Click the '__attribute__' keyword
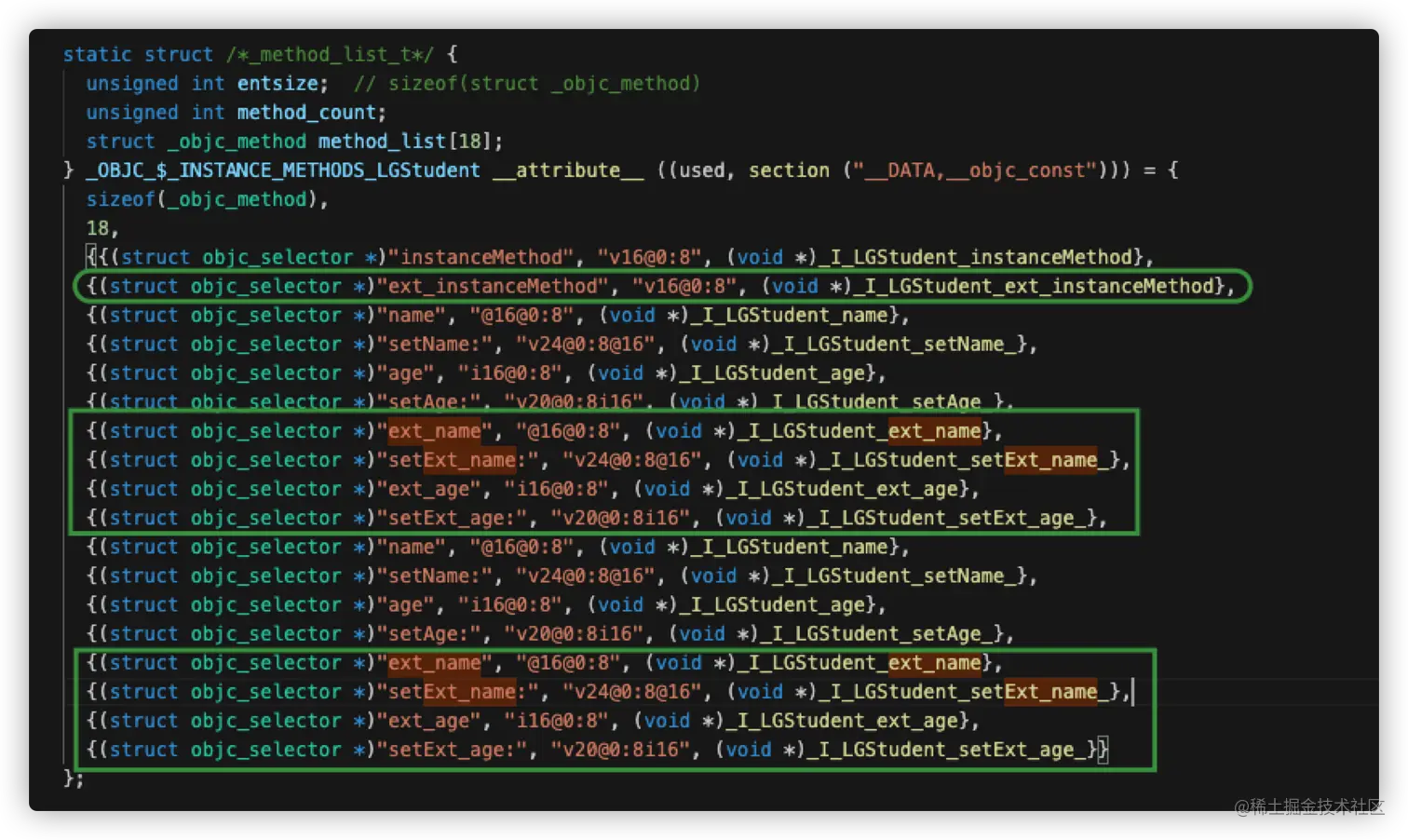 point(568,170)
